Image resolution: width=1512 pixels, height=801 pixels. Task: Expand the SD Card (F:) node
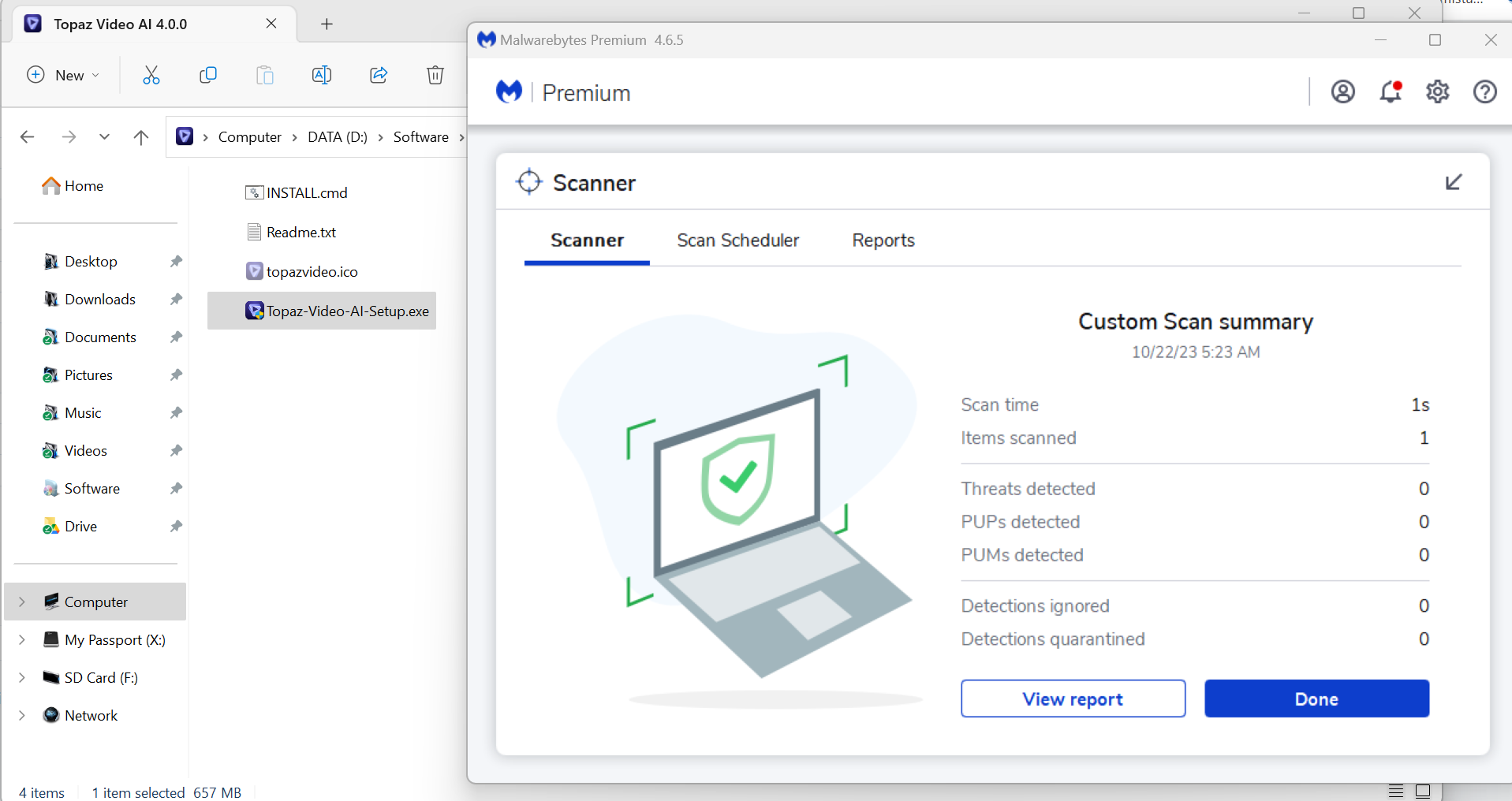click(x=22, y=677)
